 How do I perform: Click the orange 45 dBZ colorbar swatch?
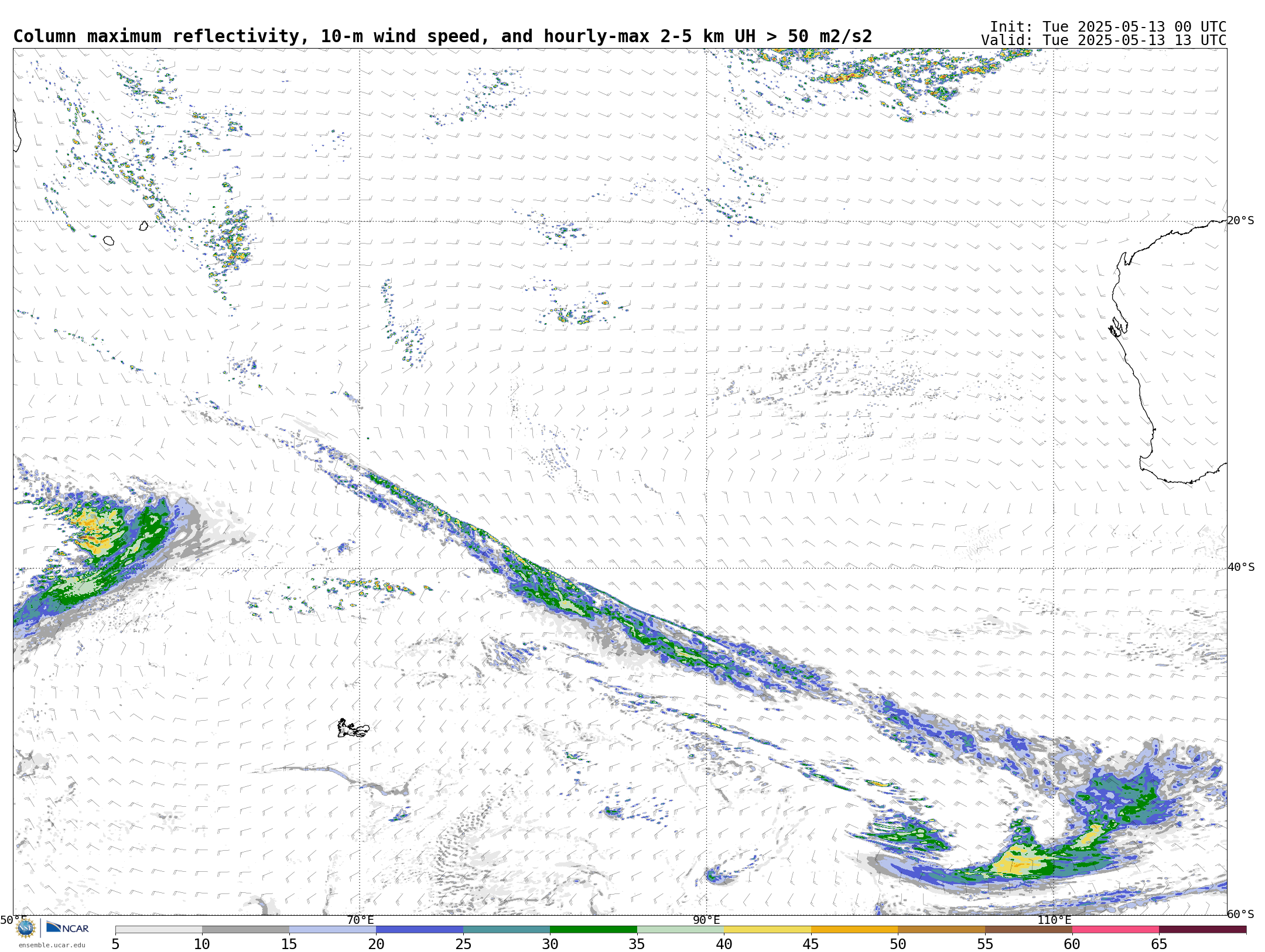click(854, 930)
